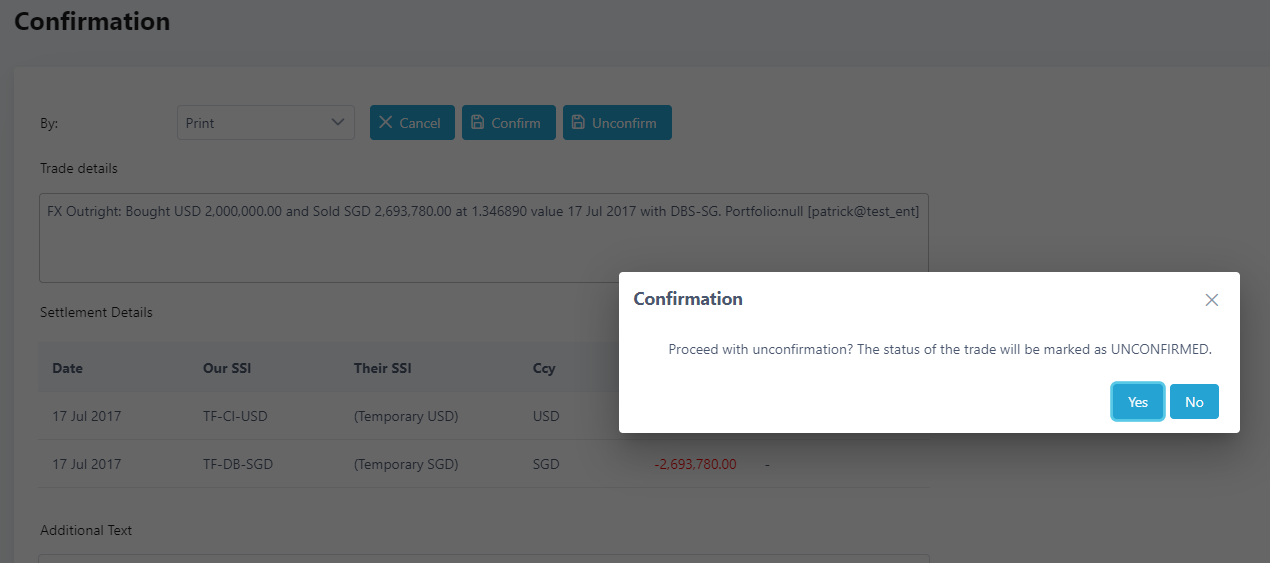Open the By: Print dropdown
This screenshot has width=1270, height=563.
coord(266,123)
